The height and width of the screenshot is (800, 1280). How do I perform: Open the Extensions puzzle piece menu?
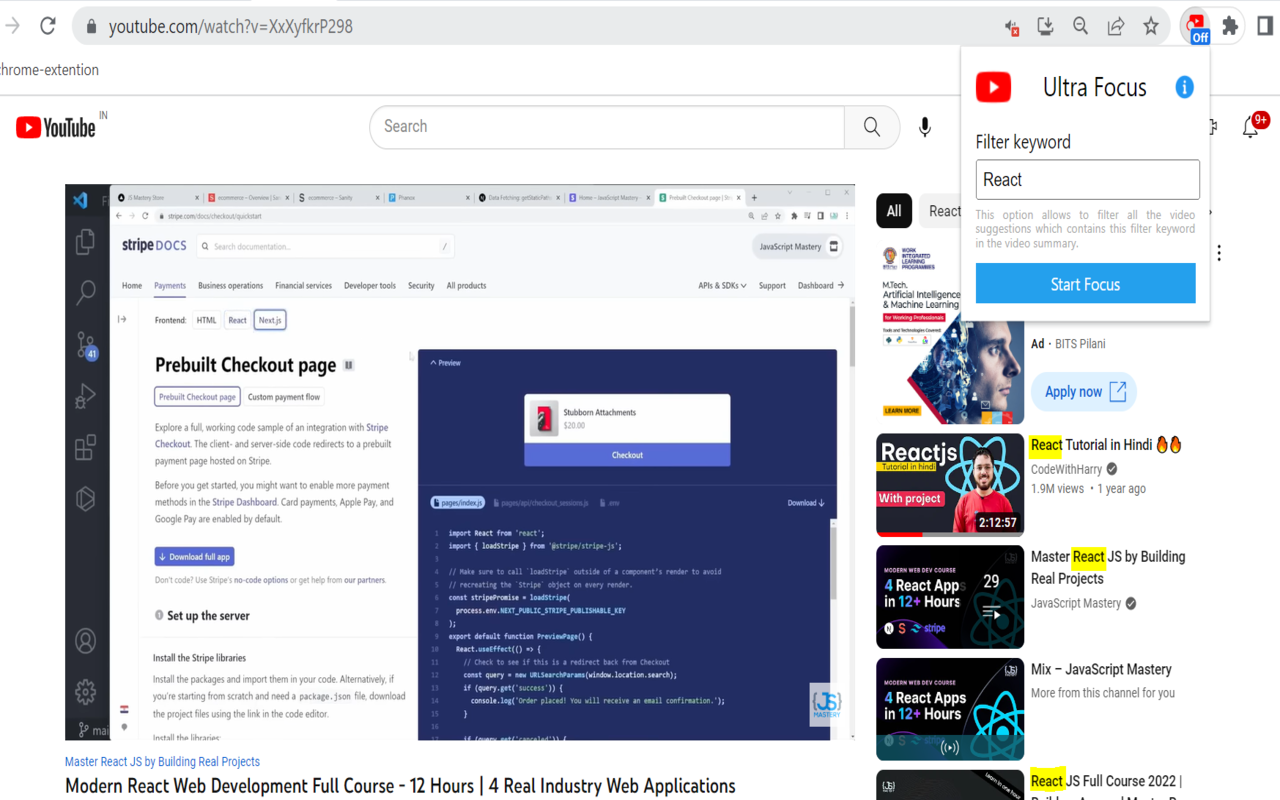(1230, 27)
